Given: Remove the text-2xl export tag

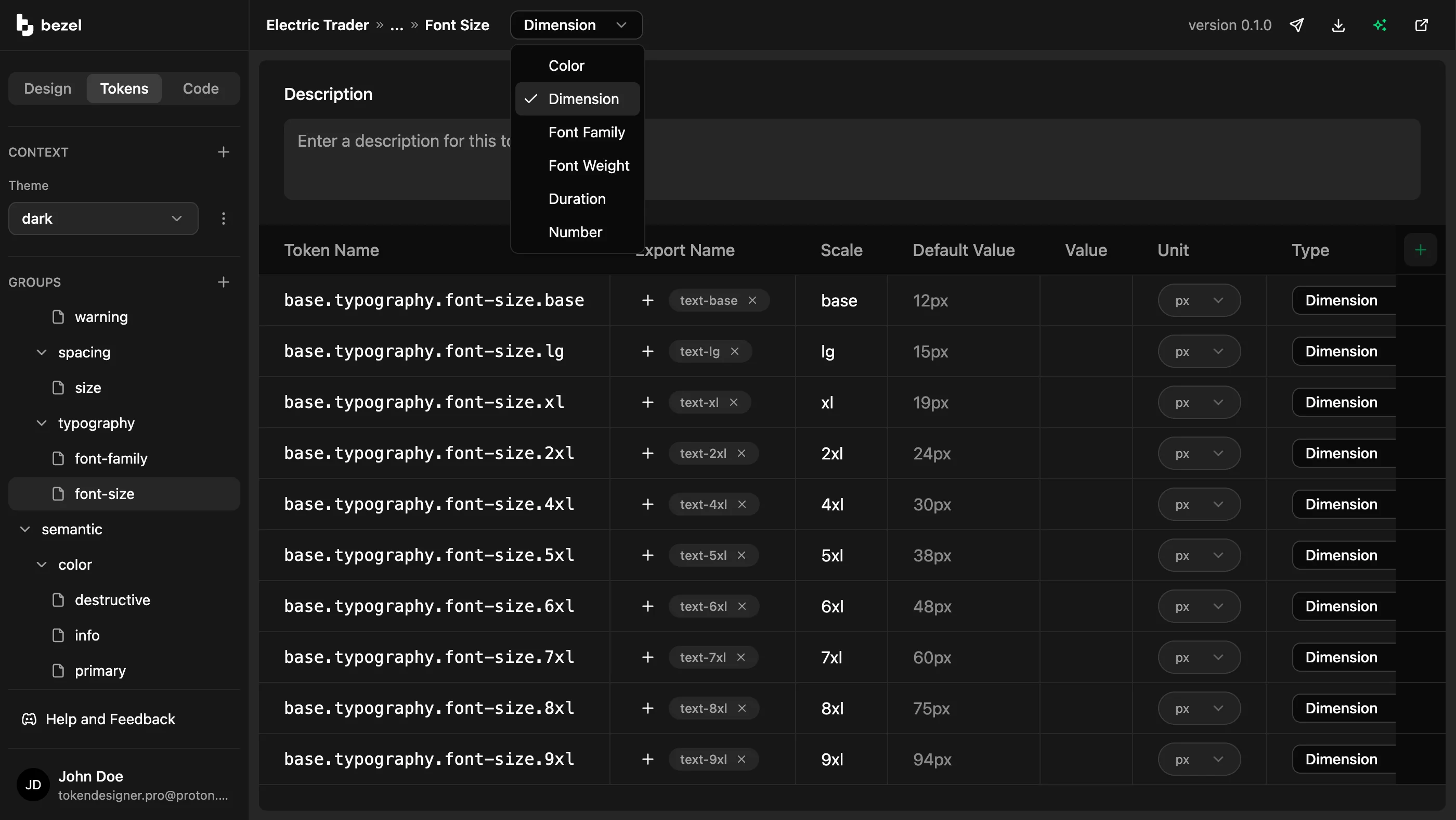Looking at the screenshot, I should click(742, 453).
